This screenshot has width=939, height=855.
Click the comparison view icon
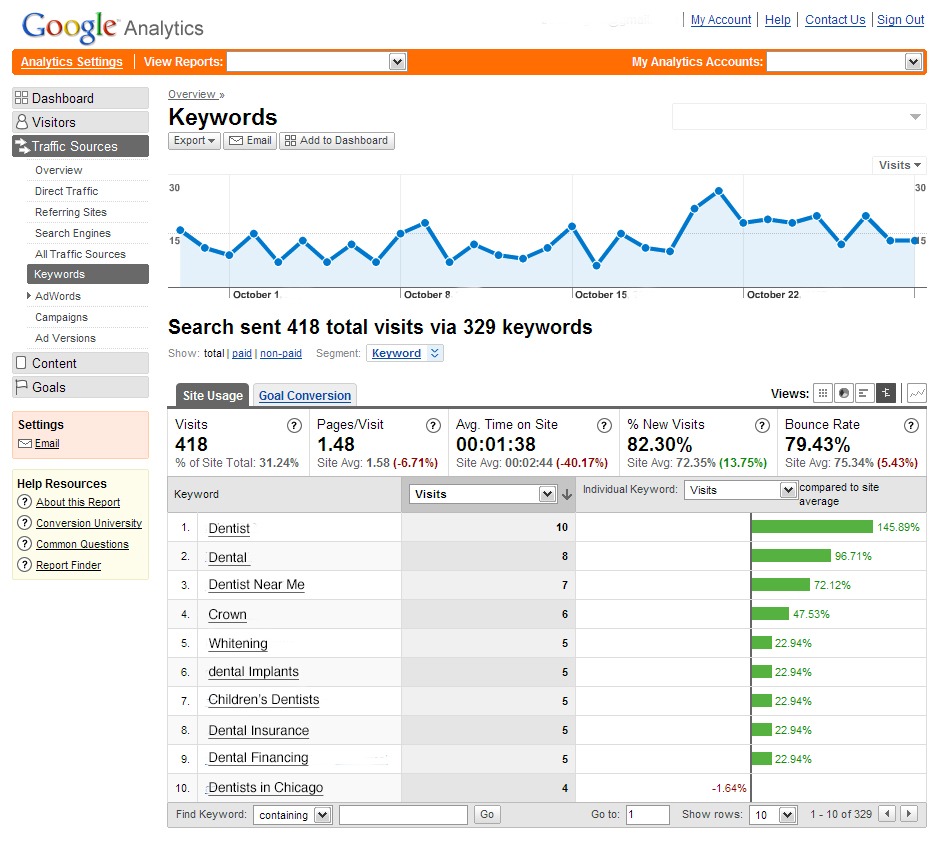click(x=886, y=393)
